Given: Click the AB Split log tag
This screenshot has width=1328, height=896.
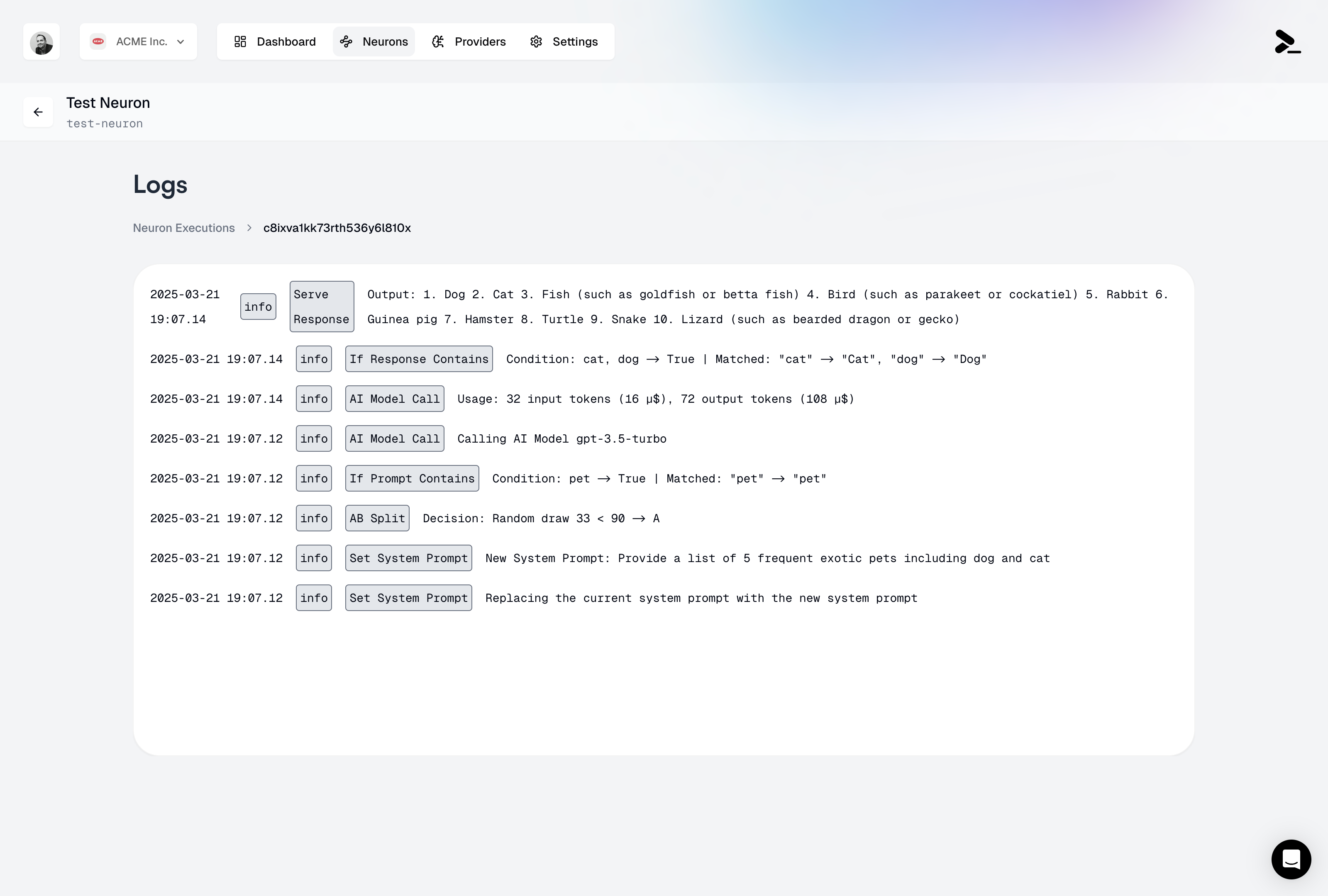Looking at the screenshot, I should [376, 519].
